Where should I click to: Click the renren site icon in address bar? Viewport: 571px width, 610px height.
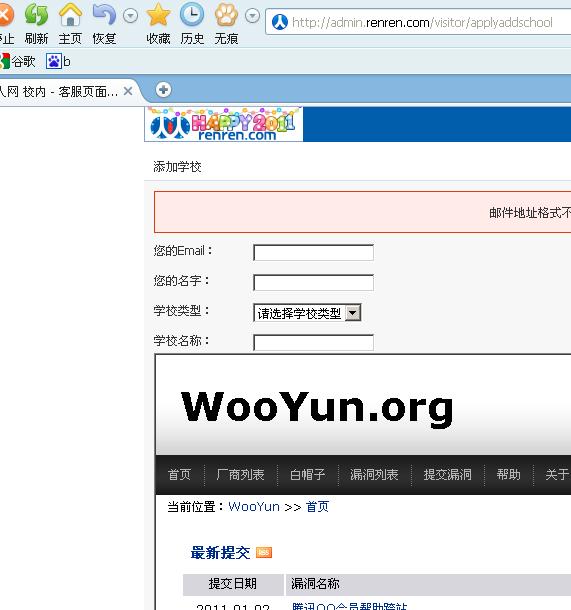pyautogui.click(x=280, y=22)
